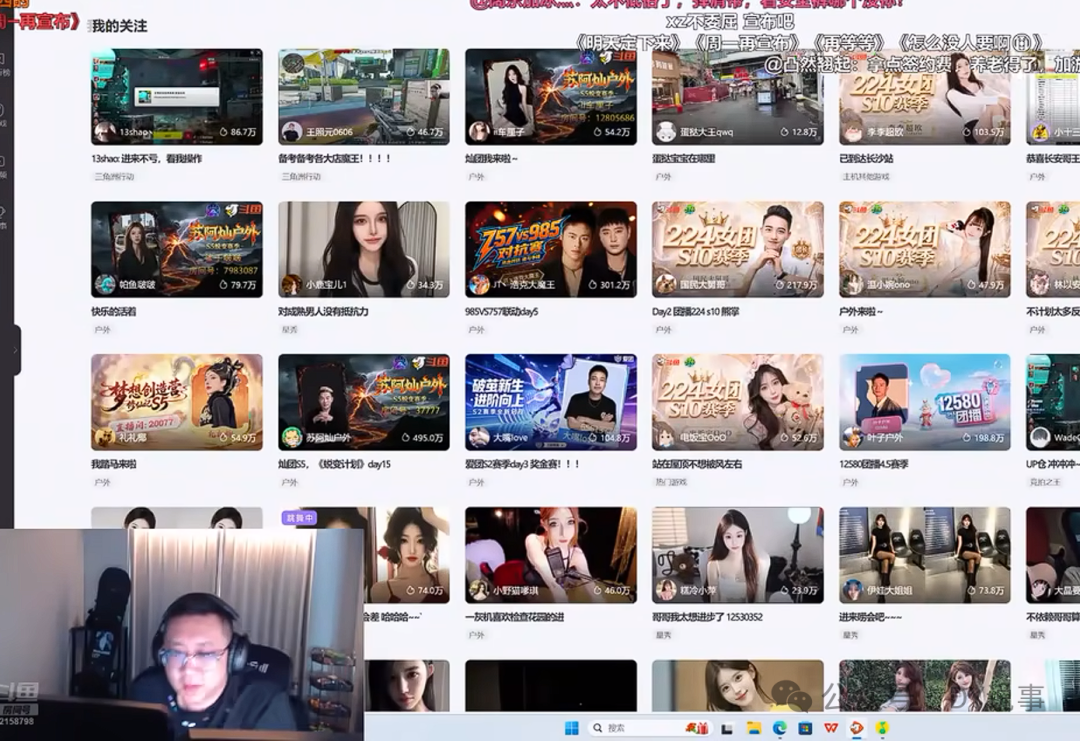This screenshot has height=741, width=1080.
Task: Click the 大嘴love streamer avatar
Action: [479, 437]
